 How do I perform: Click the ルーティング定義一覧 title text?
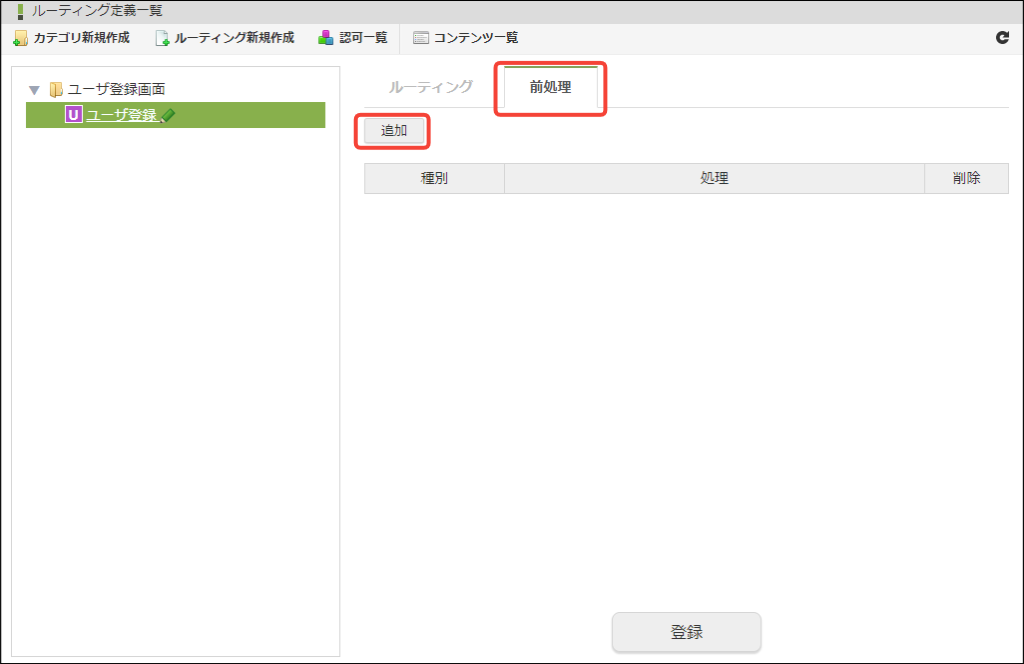click(x=97, y=11)
